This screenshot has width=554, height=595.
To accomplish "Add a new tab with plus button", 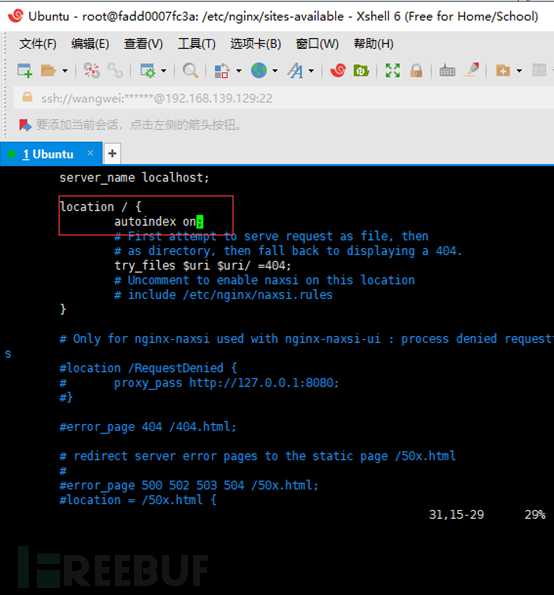I will [112, 153].
